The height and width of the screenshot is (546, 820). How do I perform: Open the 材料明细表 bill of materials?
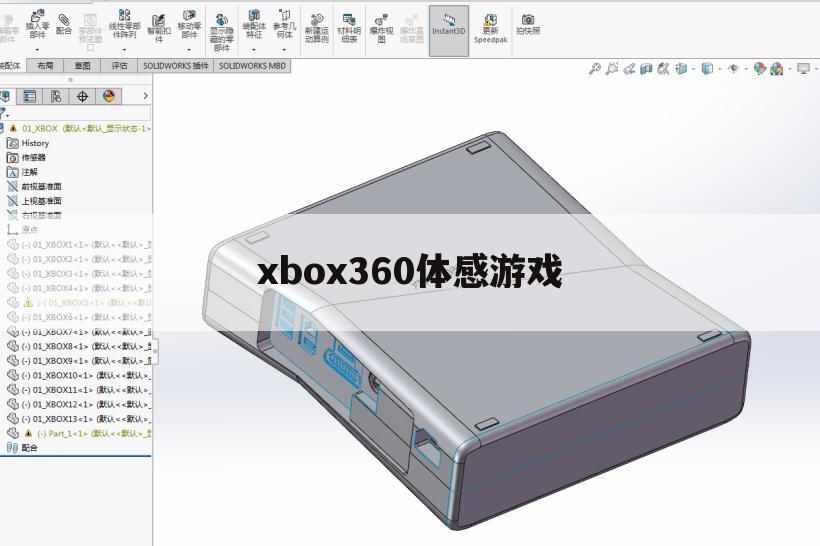coord(349,28)
